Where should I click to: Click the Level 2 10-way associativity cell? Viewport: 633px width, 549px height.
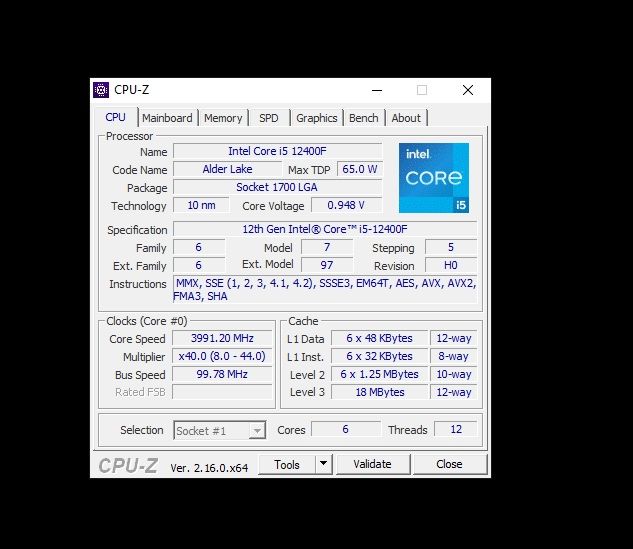point(453,374)
